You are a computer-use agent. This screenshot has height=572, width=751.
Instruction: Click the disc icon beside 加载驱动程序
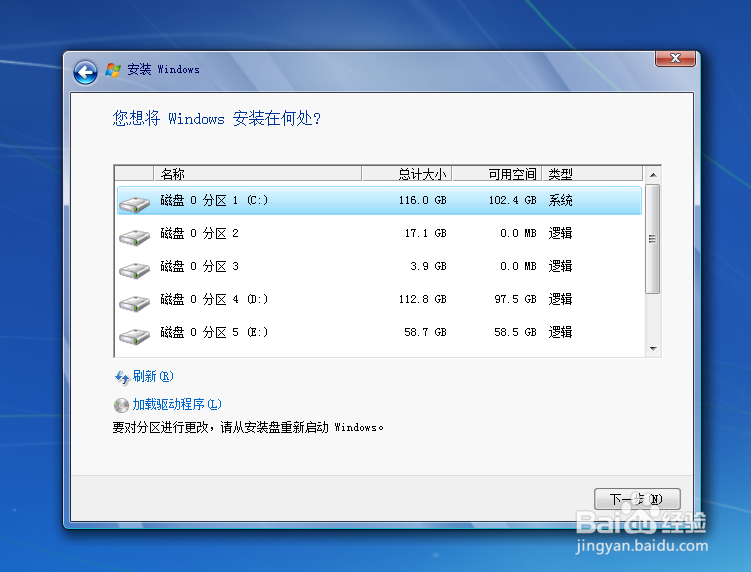coord(121,405)
